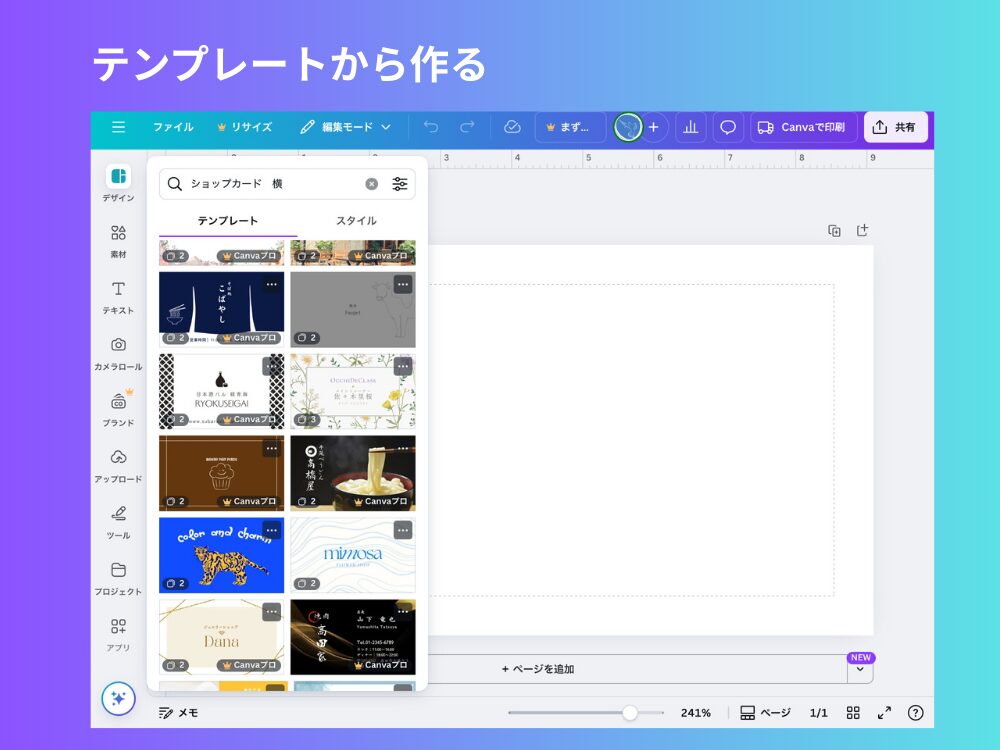Click the プロジェクト sidebar icon
Image resolution: width=1000 pixels, height=750 pixels.
click(x=119, y=572)
